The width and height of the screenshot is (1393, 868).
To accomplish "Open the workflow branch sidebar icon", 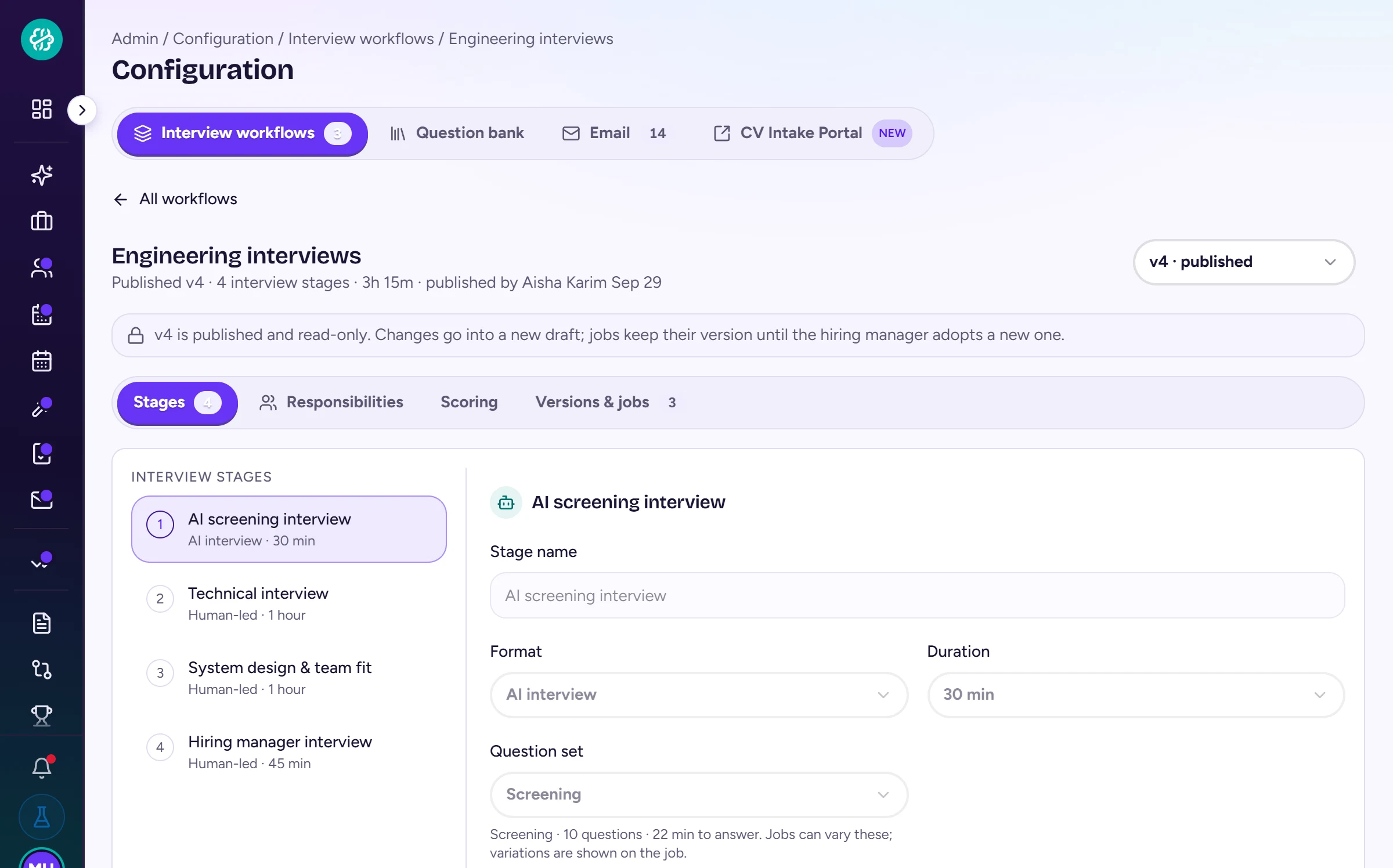I will [x=42, y=670].
